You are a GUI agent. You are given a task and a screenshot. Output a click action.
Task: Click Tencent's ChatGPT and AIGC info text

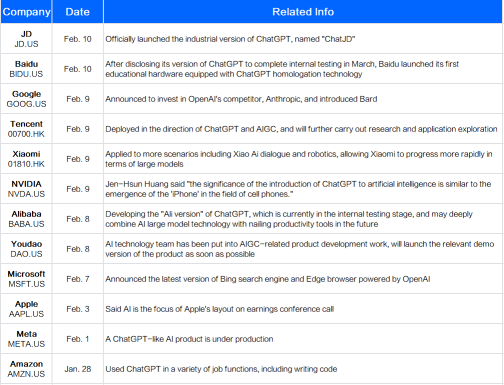301,129
